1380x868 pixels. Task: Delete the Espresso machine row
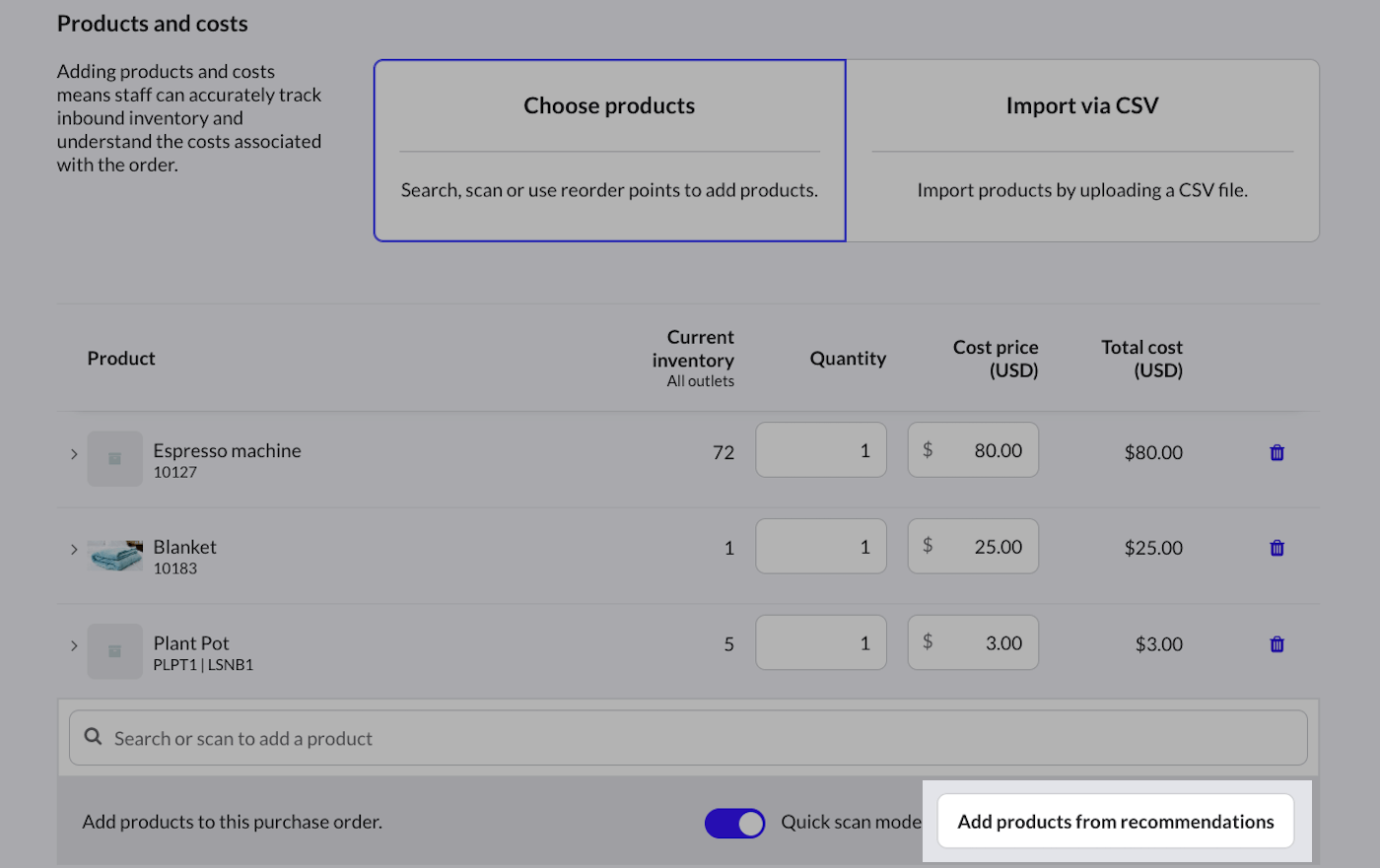1276,452
